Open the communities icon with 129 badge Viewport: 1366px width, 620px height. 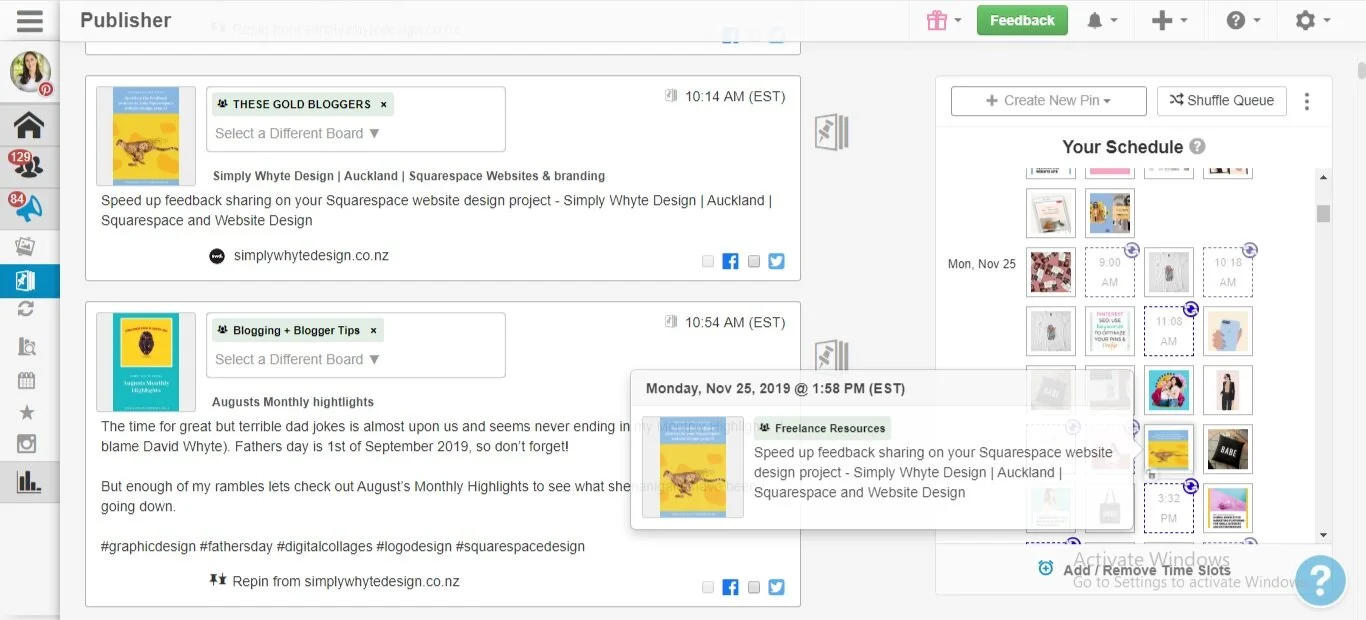click(x=29, y=166)
